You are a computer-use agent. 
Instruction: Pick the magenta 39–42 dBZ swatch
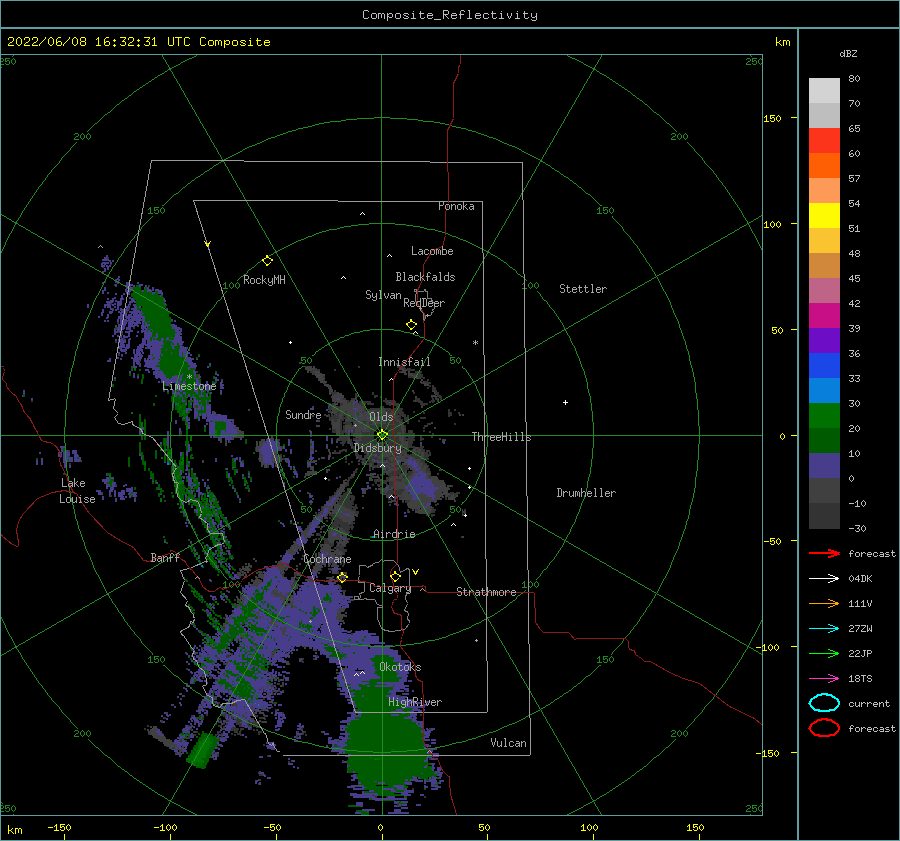(824, 316)
